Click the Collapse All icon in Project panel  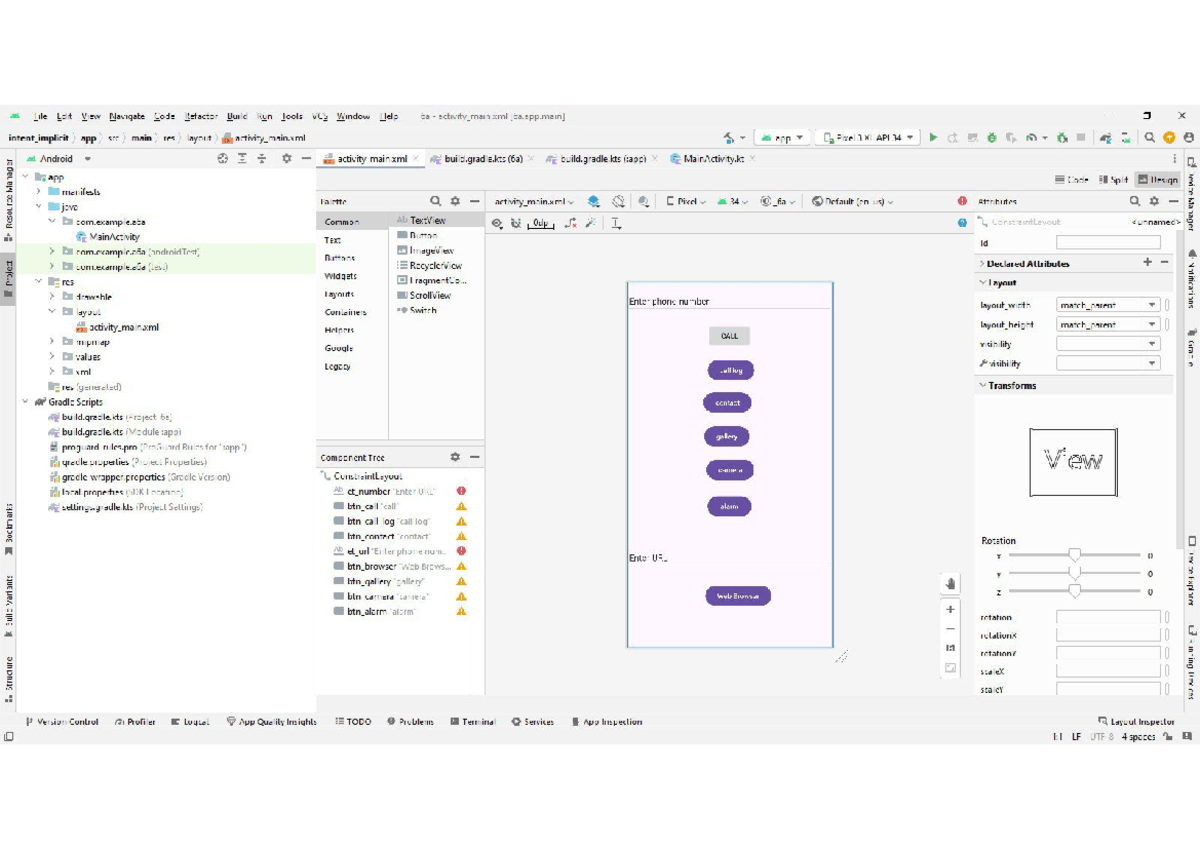262,158
